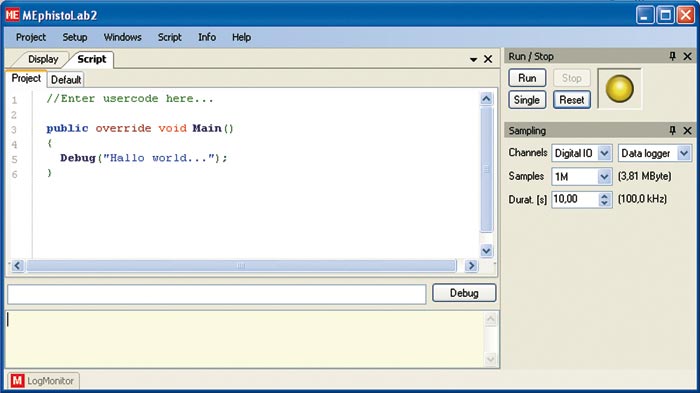
Task: Close the Run / Stop panel
Action: 688,56
